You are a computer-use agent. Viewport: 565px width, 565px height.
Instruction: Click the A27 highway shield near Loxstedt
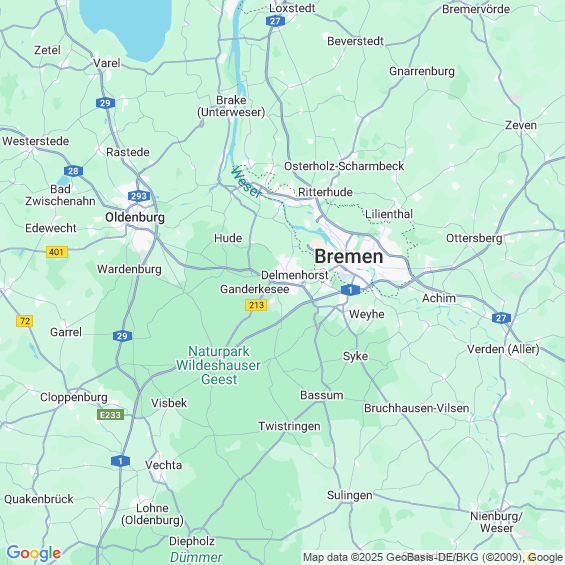coord(275,21)
